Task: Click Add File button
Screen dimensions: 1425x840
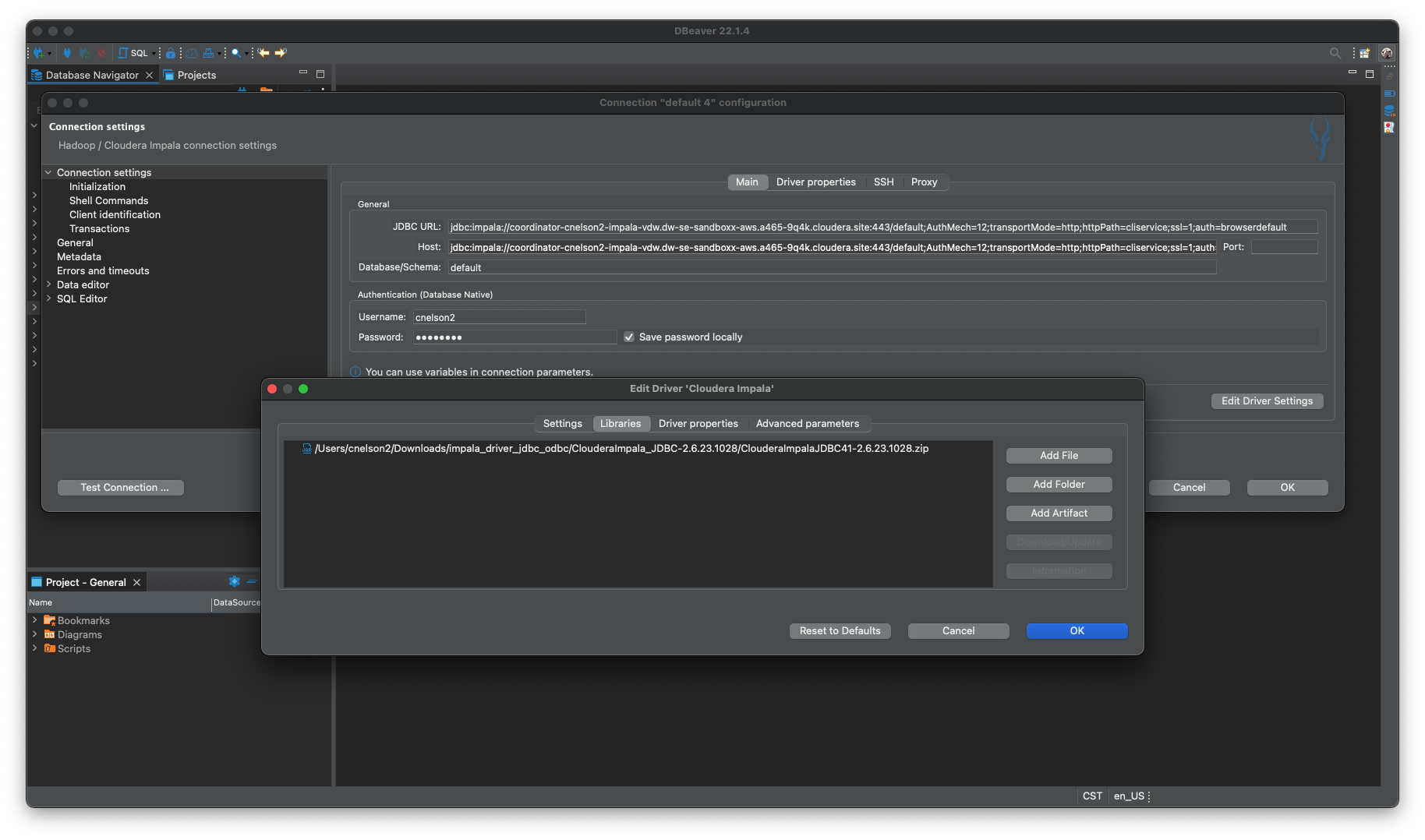Action: 1059,455
